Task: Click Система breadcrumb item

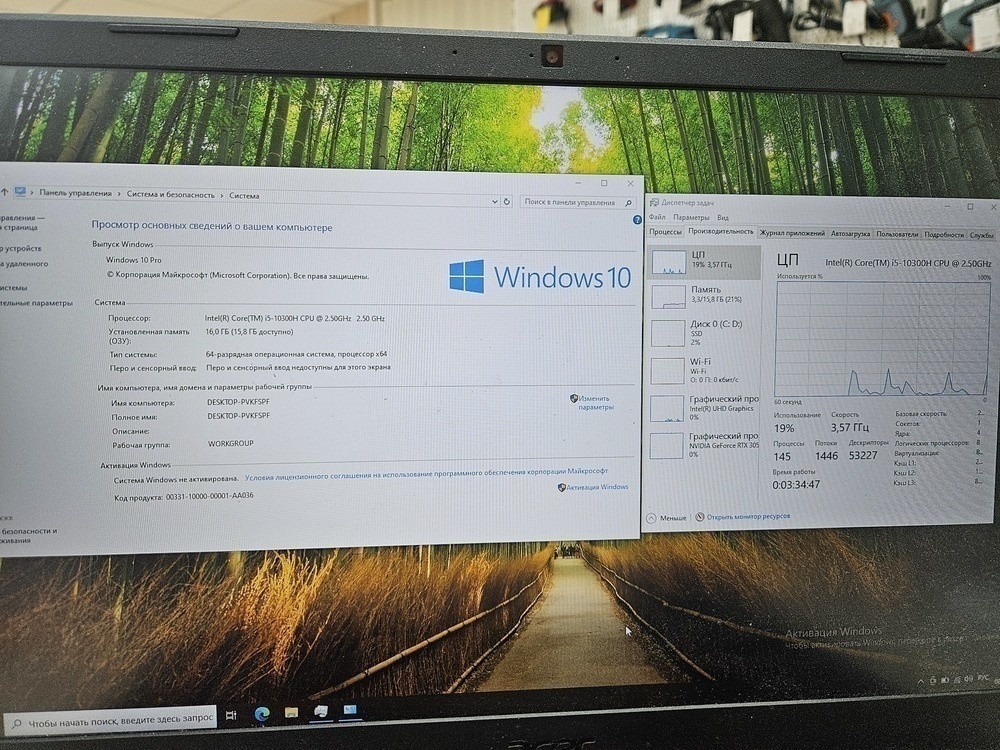Action: (x=244, y=196)
